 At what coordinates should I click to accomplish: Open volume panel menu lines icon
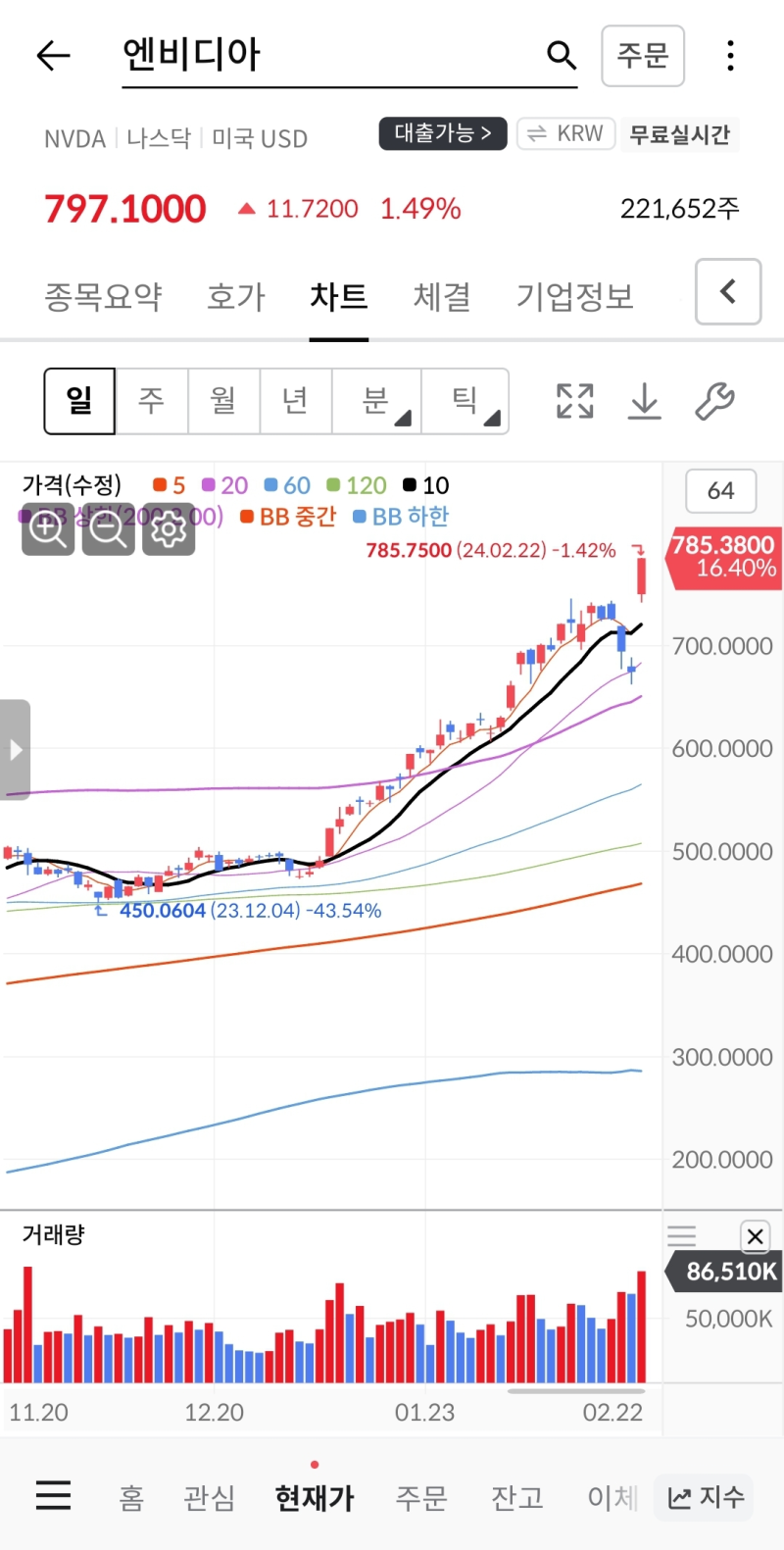coord(681,1236)
